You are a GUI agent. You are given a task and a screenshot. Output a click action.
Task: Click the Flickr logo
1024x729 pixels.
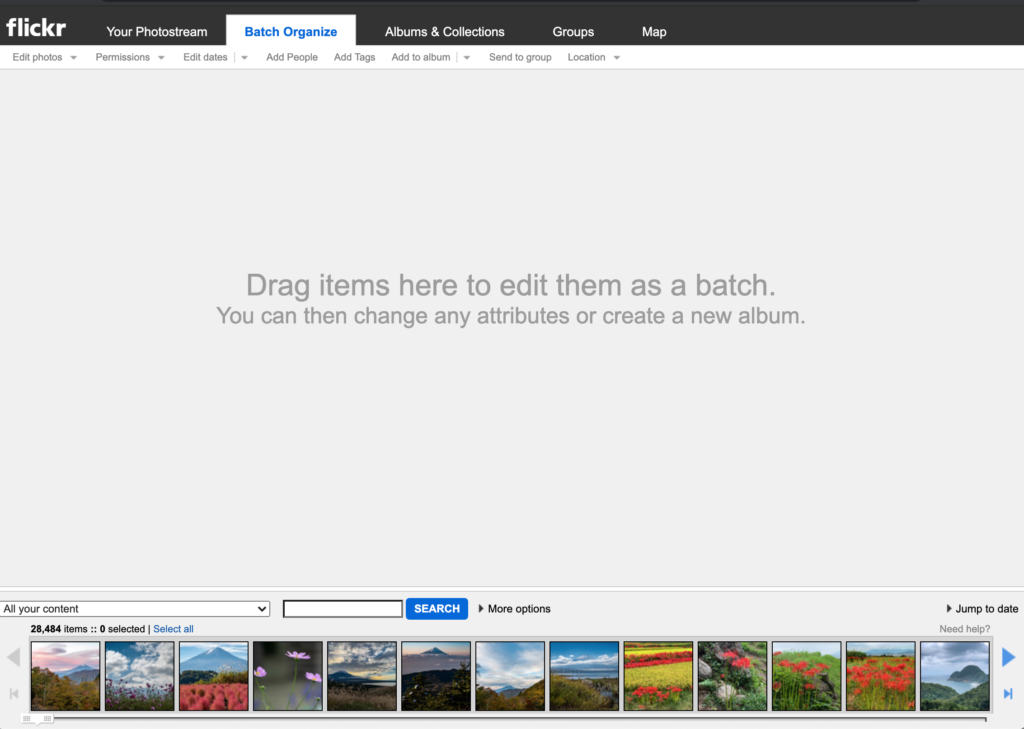click(36, 27)
